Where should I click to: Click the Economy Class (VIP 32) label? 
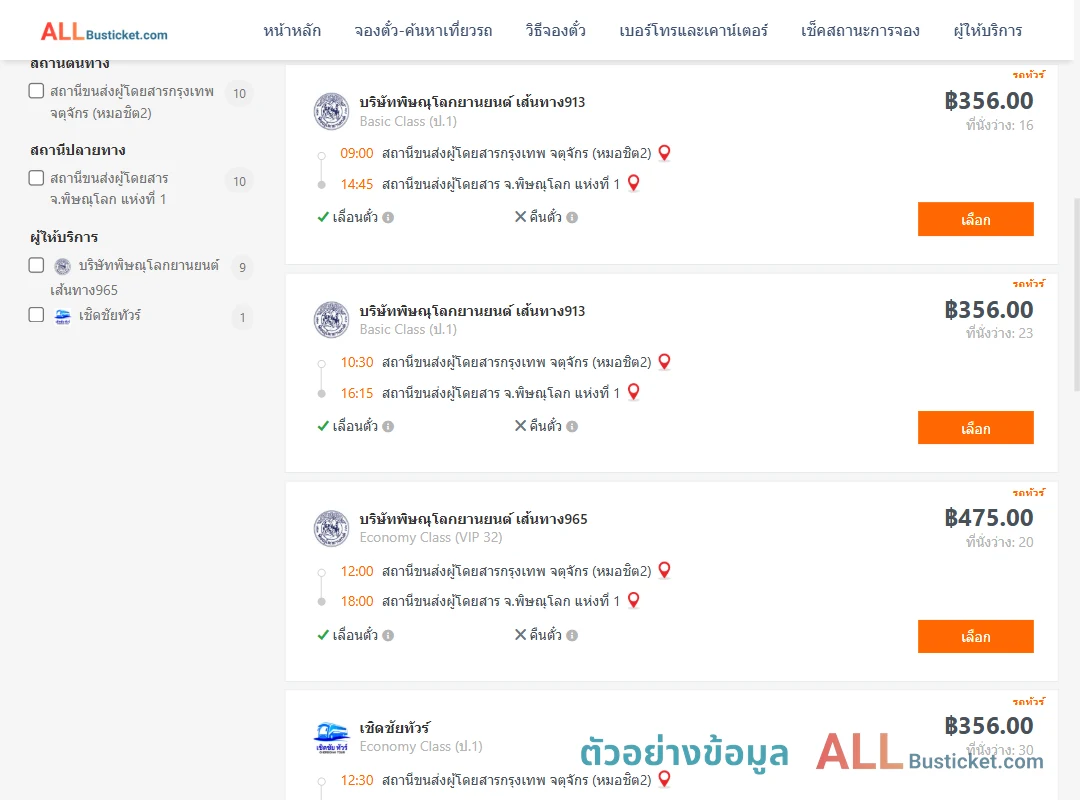430,537
